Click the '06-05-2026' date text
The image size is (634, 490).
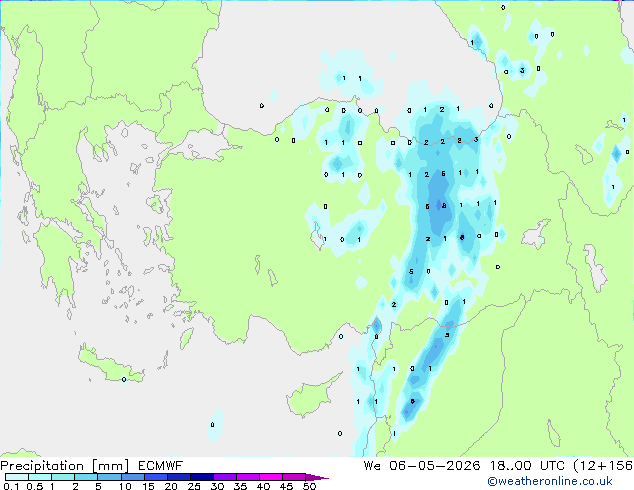(434, 466)
